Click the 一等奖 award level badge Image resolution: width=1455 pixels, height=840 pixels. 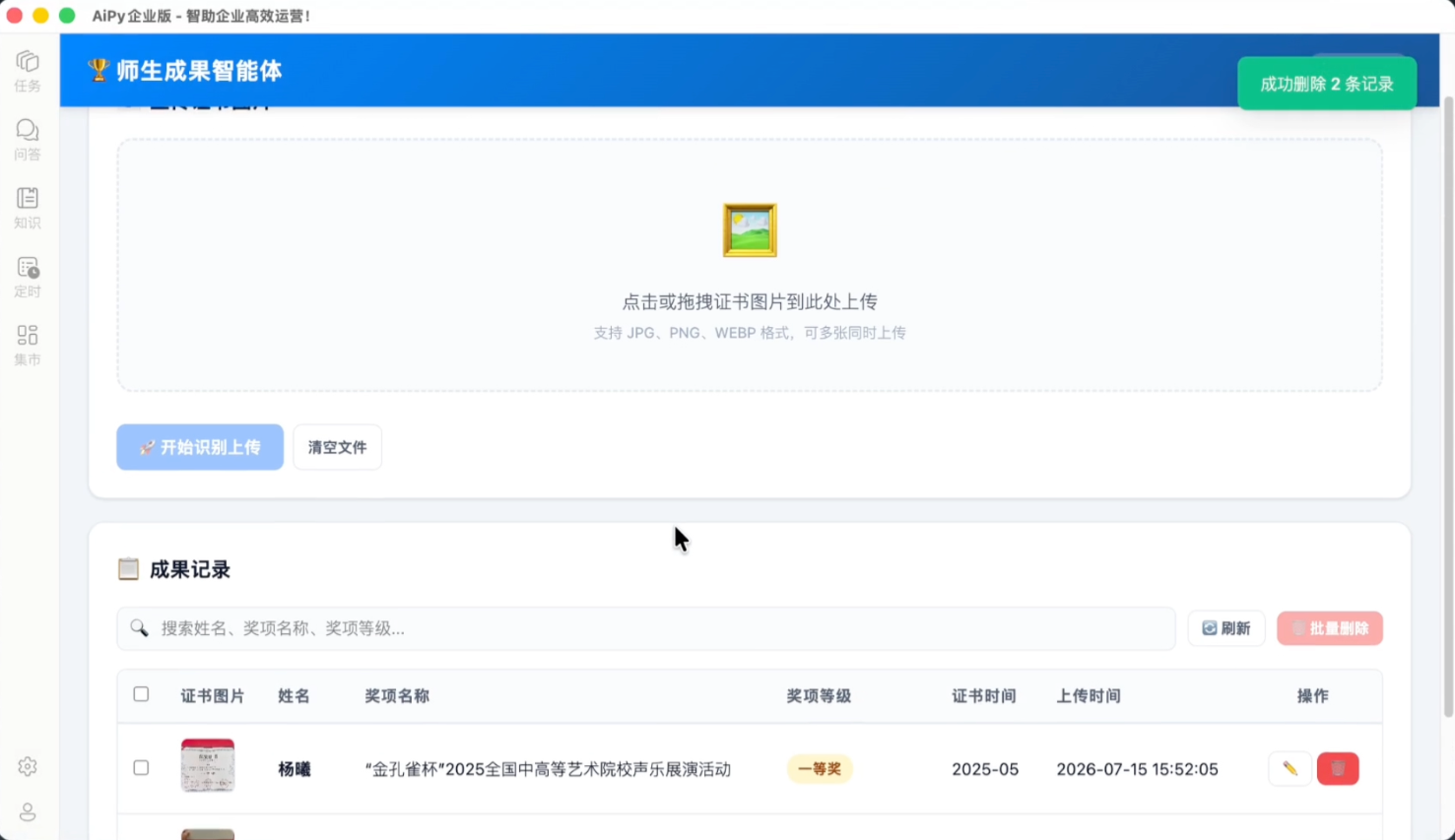pyautogui.click(x=820, y=769)
